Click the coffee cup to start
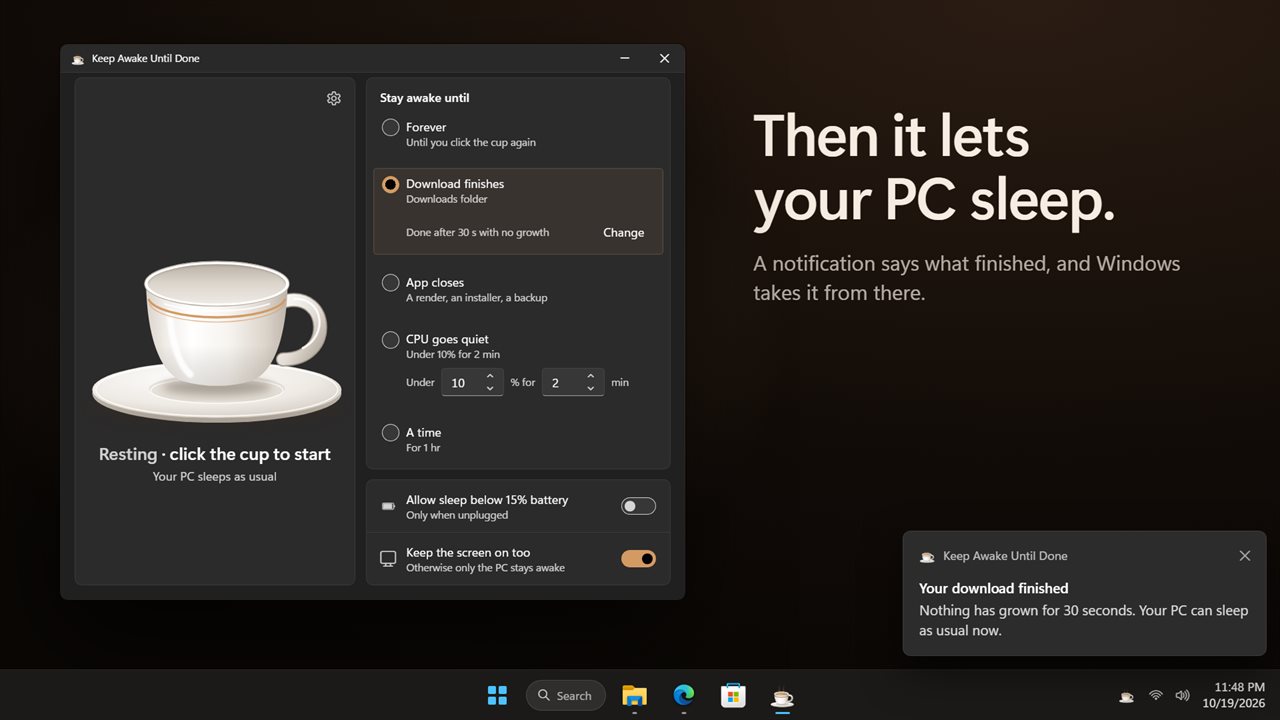 (217, 342)
